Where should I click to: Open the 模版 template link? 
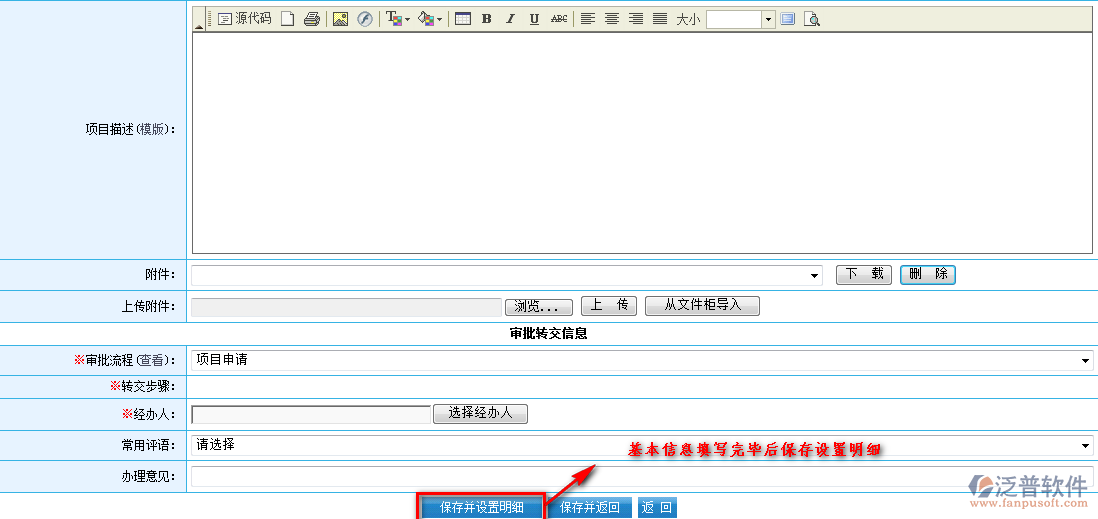pyautogui.click(x=152, y=130)
